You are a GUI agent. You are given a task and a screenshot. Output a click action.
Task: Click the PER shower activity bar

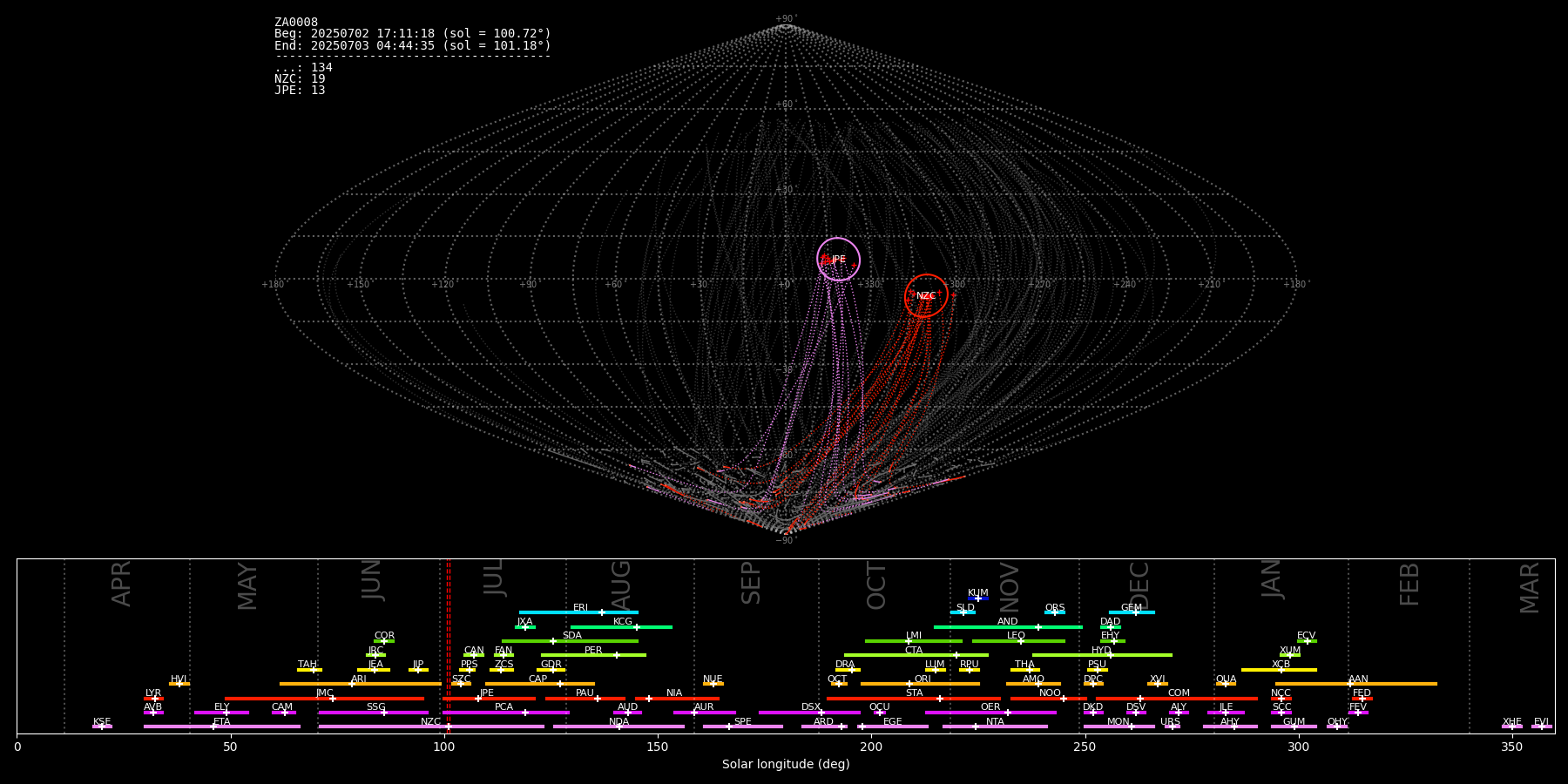click(x=593, y=655)
